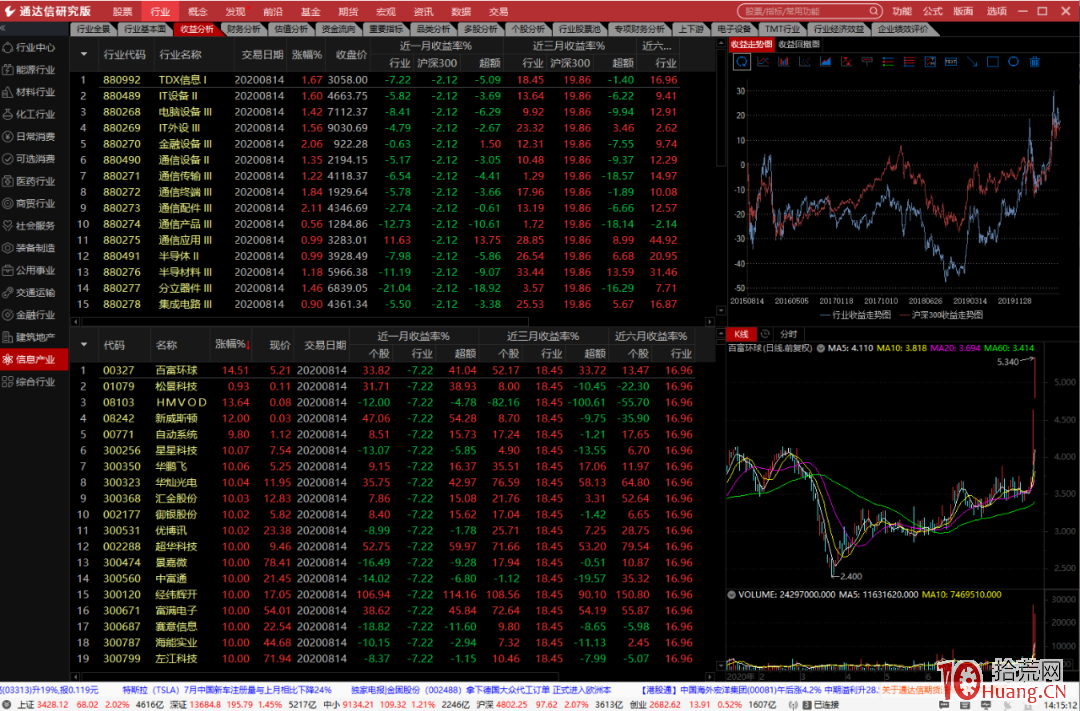Image resolution: width=1080 pixels, height=711 pixels.
Task: Click the checkmark T/H icon in chart toolbar
Action: (x=930, y=62)
